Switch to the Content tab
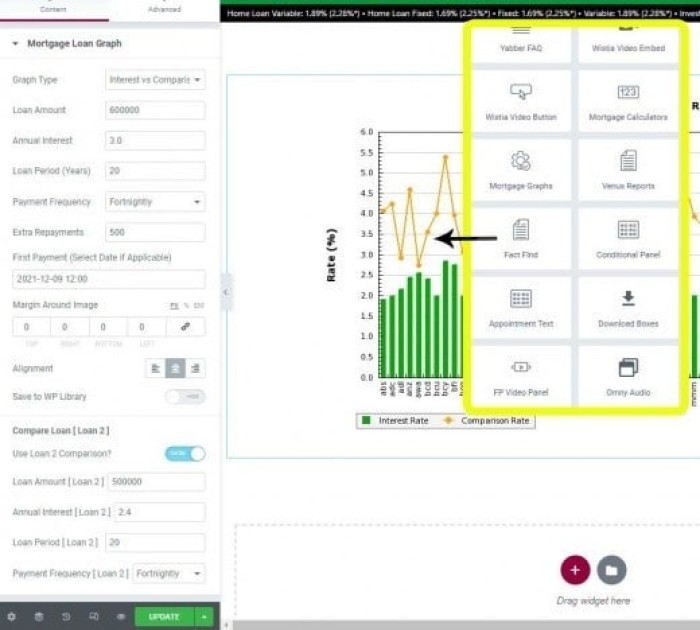Image resolution: width=700 pixels, height=630 pixels. point(54,10)
